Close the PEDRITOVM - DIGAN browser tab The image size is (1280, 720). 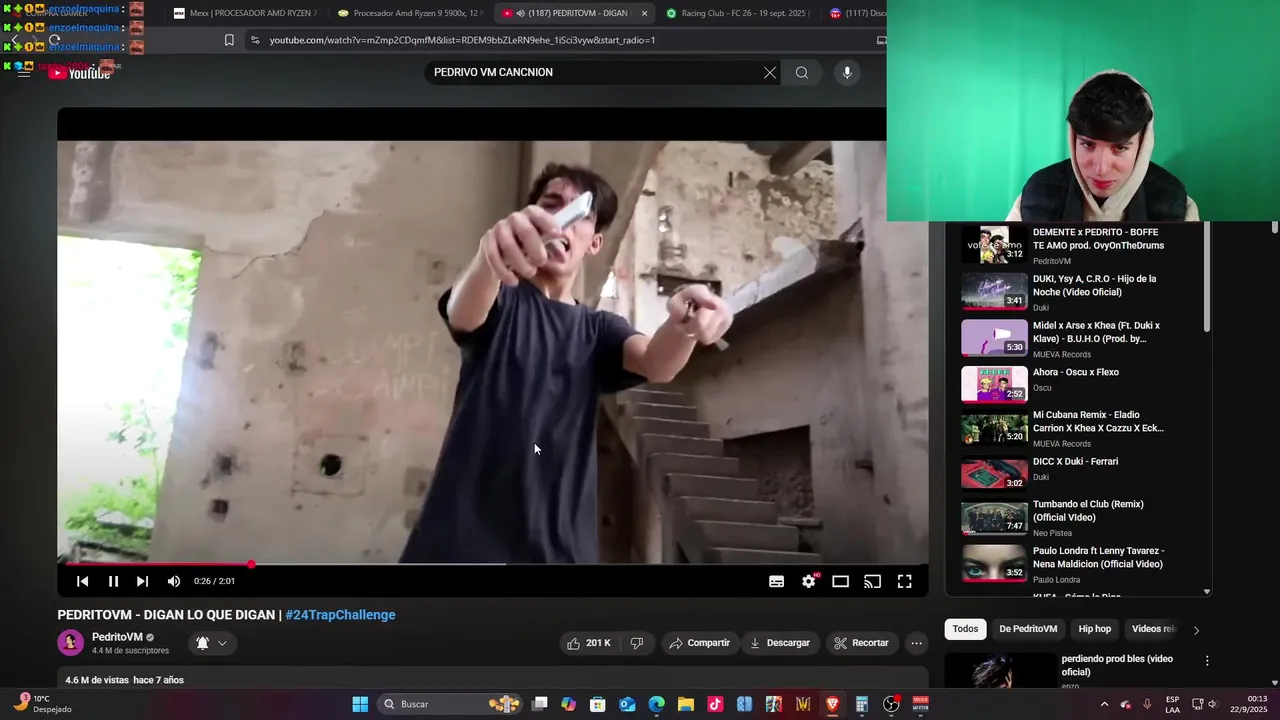click(644, 13)
